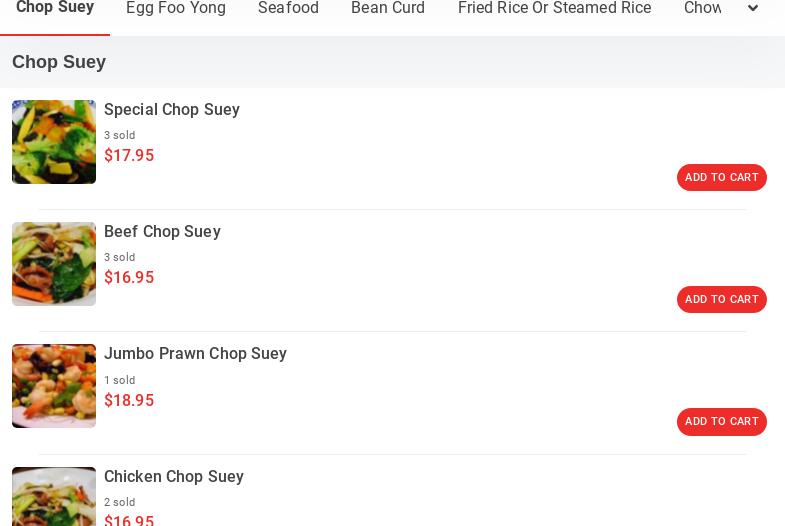Add Jumbo Prawn Chop Suey to cart
This screenshot has height=526, width=785.
(x=721, y=422)
